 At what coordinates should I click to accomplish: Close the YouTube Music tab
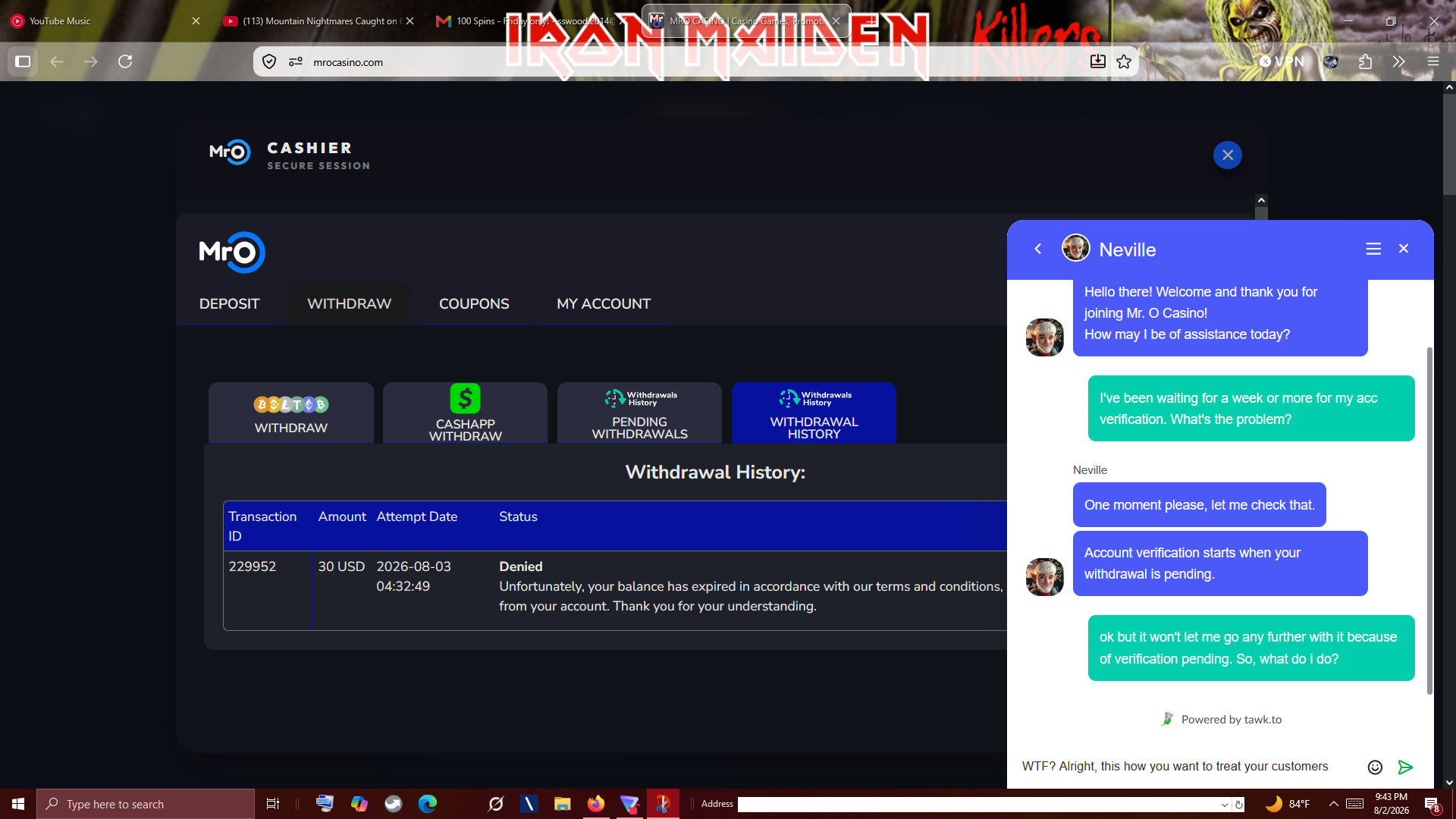click(196, 21)
